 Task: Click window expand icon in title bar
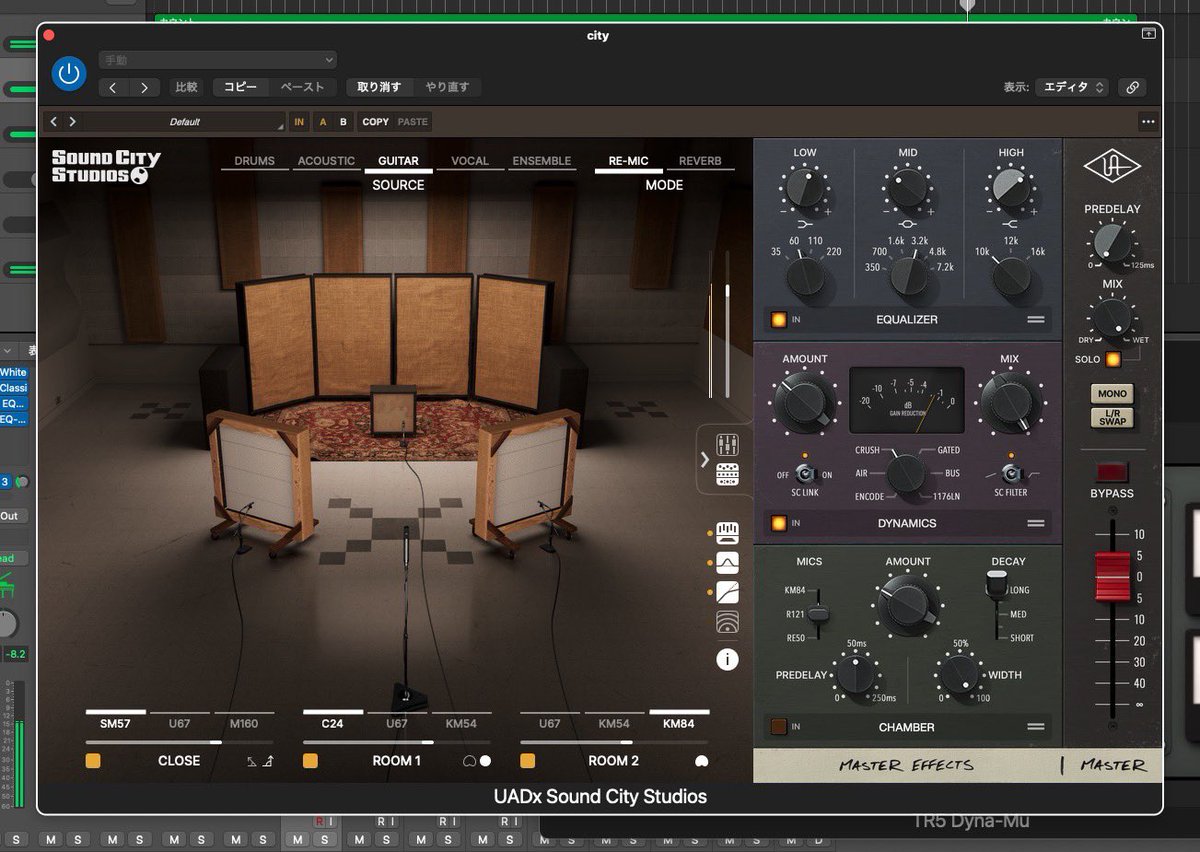[x=1148, y=34]
